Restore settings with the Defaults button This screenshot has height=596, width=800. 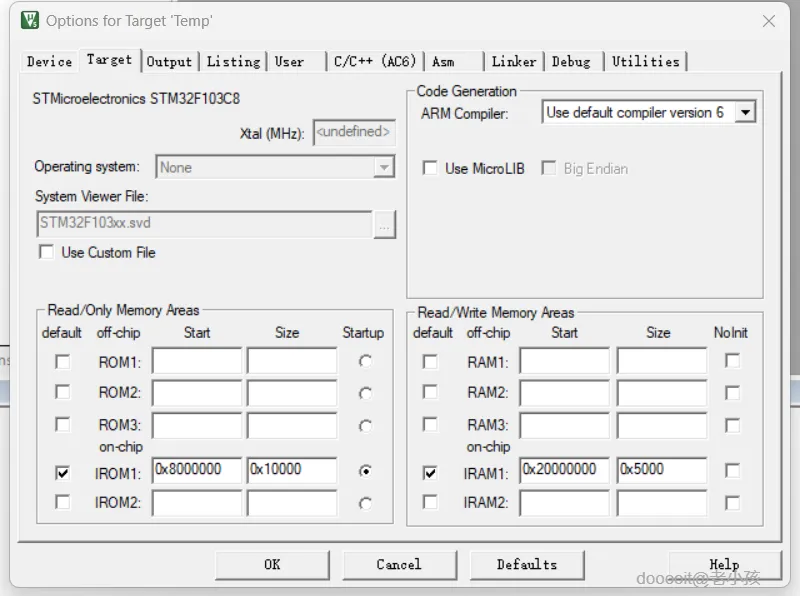click(527, 565)
